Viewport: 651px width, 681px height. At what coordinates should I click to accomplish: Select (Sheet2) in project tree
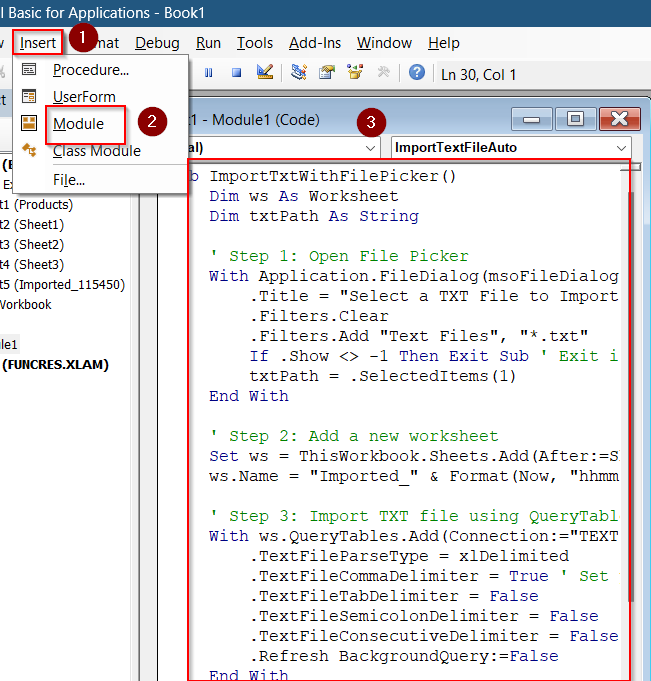tap(32, 245)
